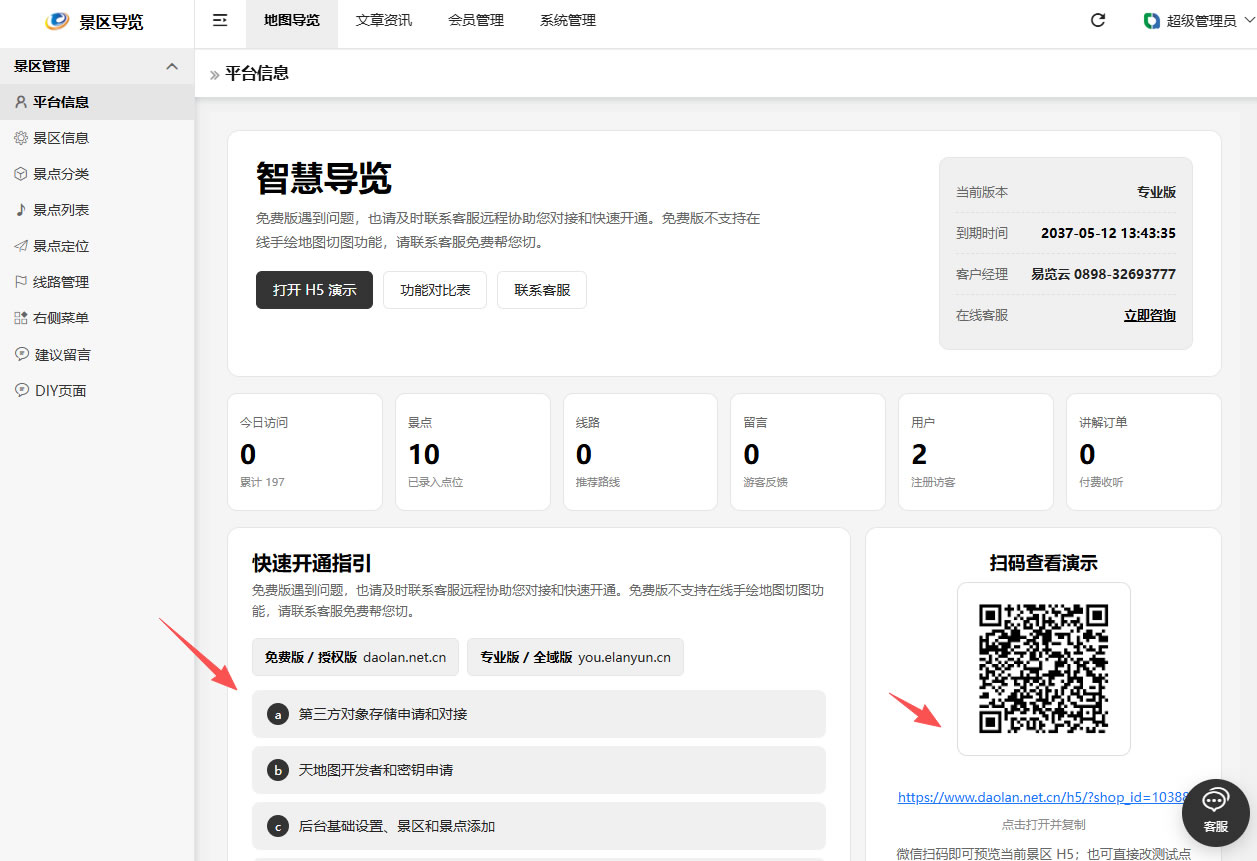Screen dimensions: 1257x861
Task: Click the DIY页面 chat bubble icon
Action: click(22, 390)
